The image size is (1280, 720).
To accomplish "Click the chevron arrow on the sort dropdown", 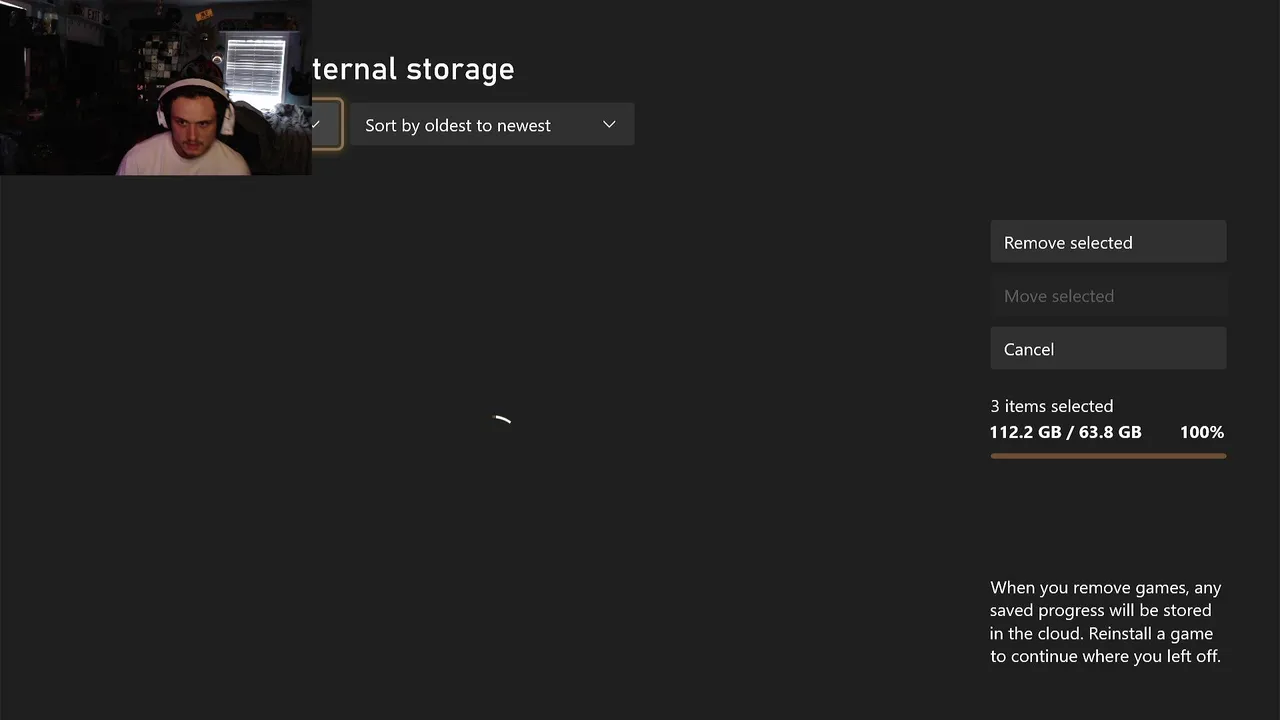I will (x=609, y=125).
